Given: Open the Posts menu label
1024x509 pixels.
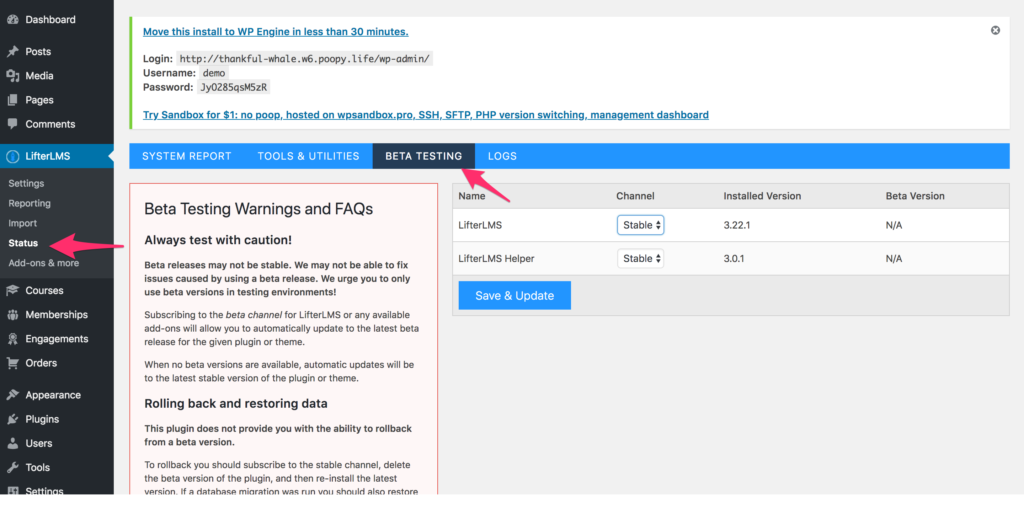Looking at the screenshot, I should [38, 52].
